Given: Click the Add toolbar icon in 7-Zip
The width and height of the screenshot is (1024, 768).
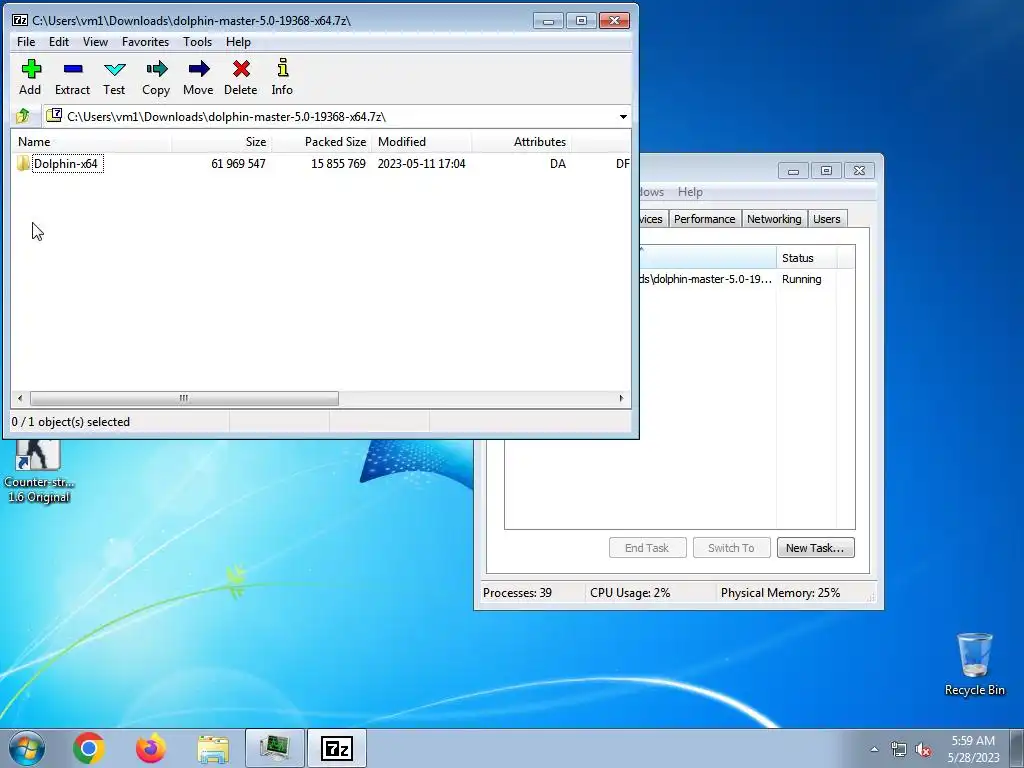Looking at the screenshot, I should point(30,77).
